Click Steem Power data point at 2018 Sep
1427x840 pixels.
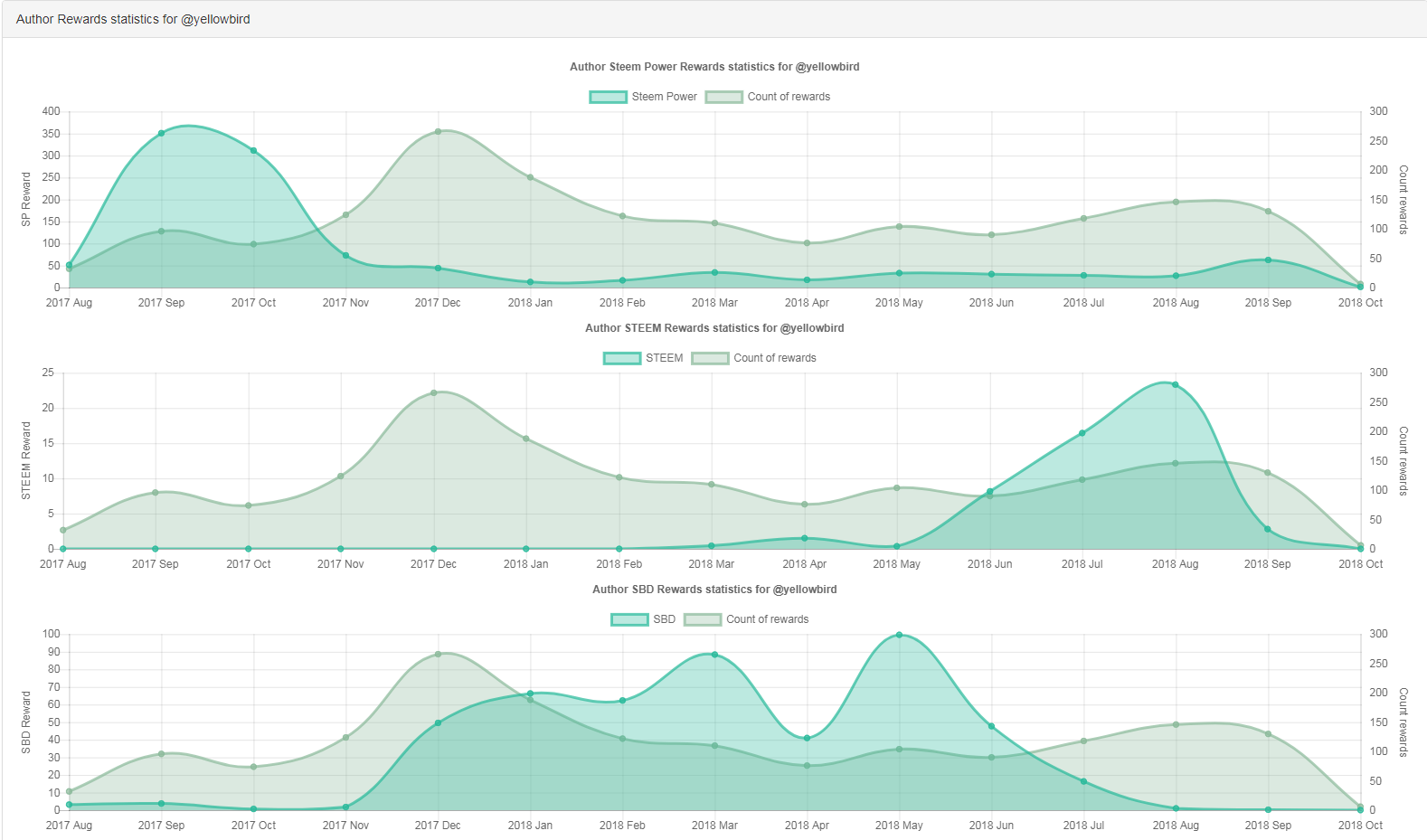click(x=1268, y=260)
